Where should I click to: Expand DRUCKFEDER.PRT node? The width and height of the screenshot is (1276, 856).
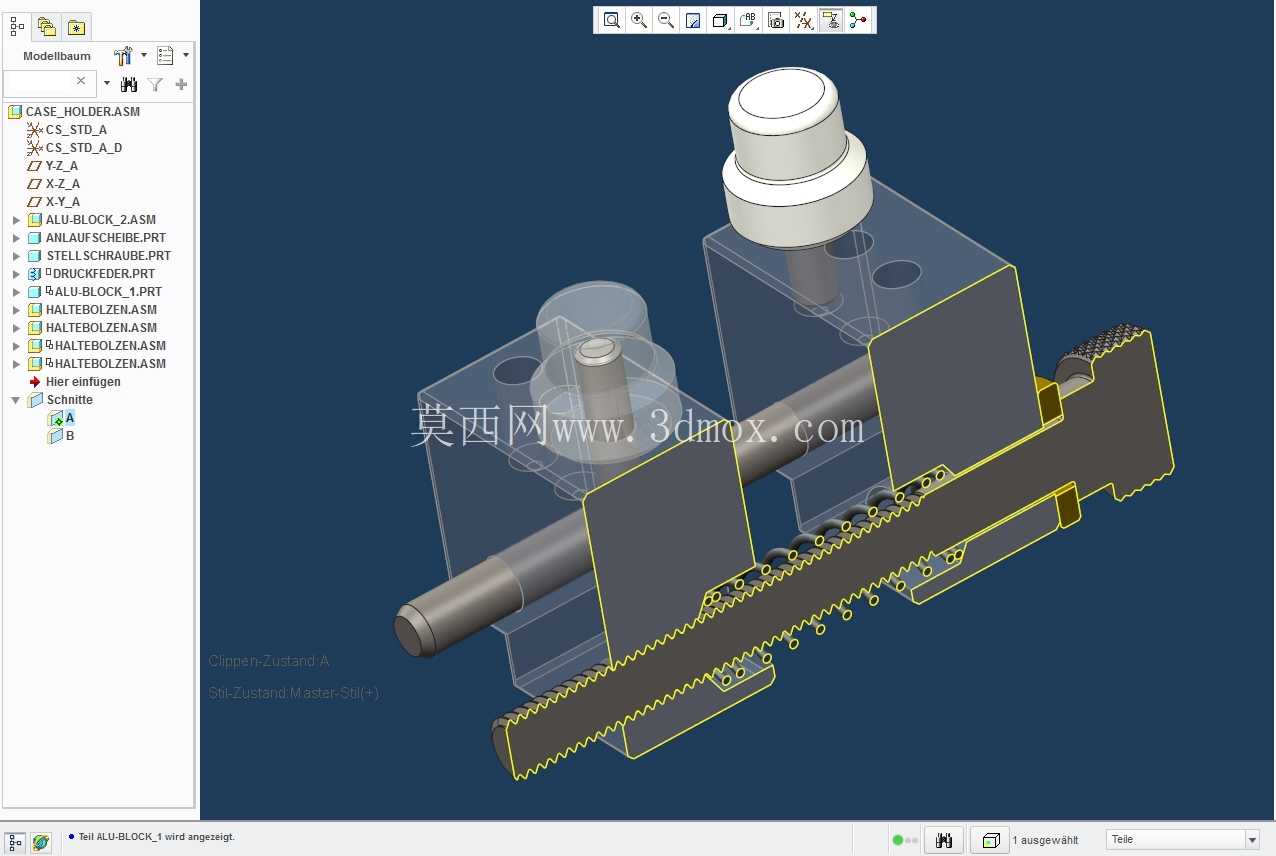16,274
